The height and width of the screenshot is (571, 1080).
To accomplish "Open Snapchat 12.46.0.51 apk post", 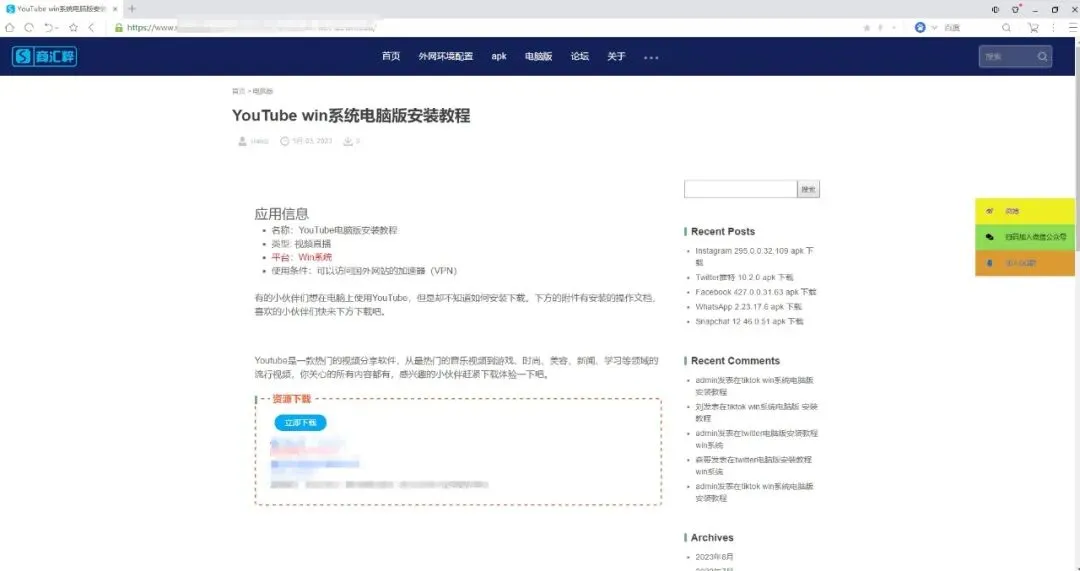I will 749,321.
